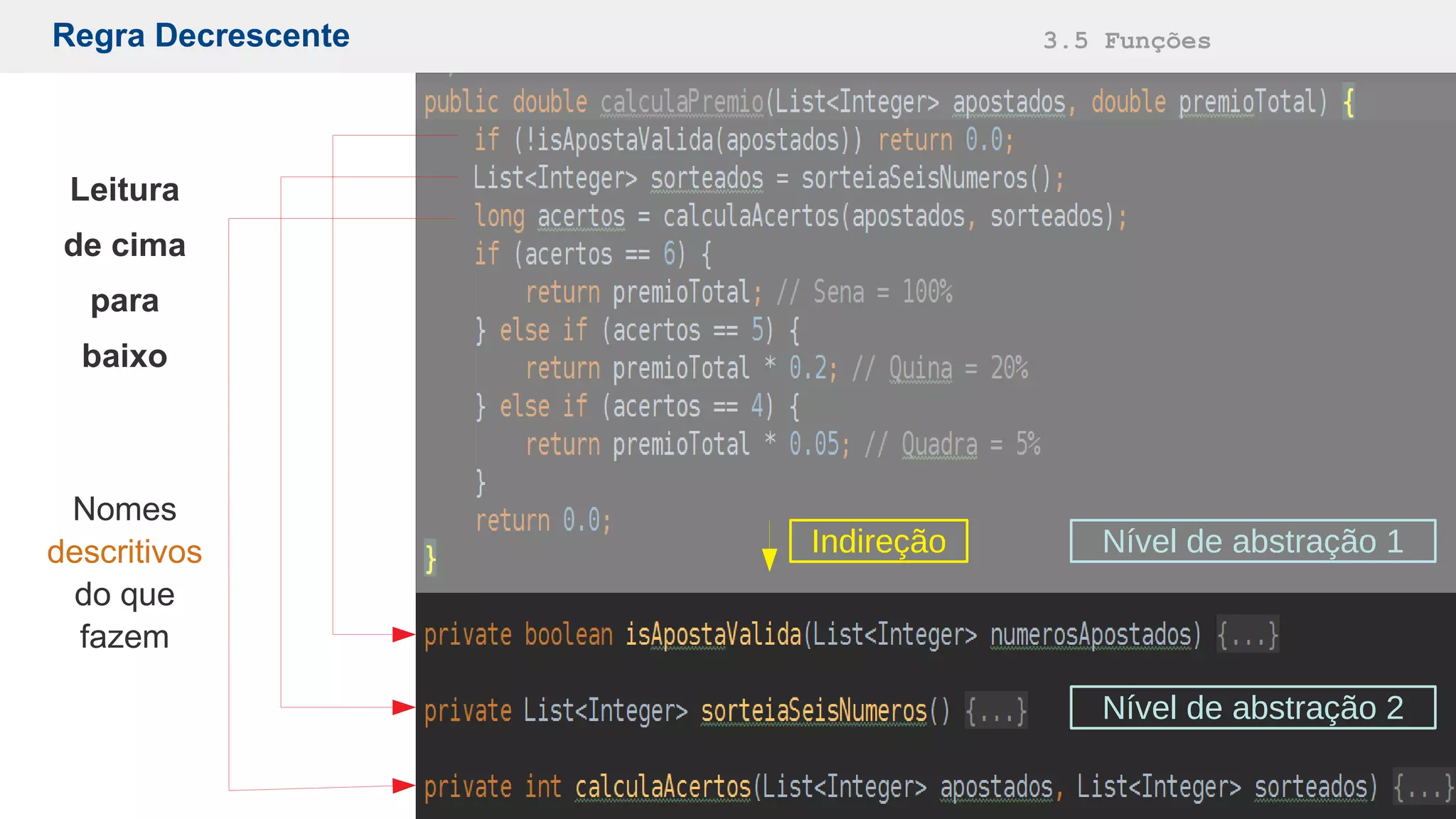Click the calculaPremio method name
1456x819 pixels.
tap(681, 102)
